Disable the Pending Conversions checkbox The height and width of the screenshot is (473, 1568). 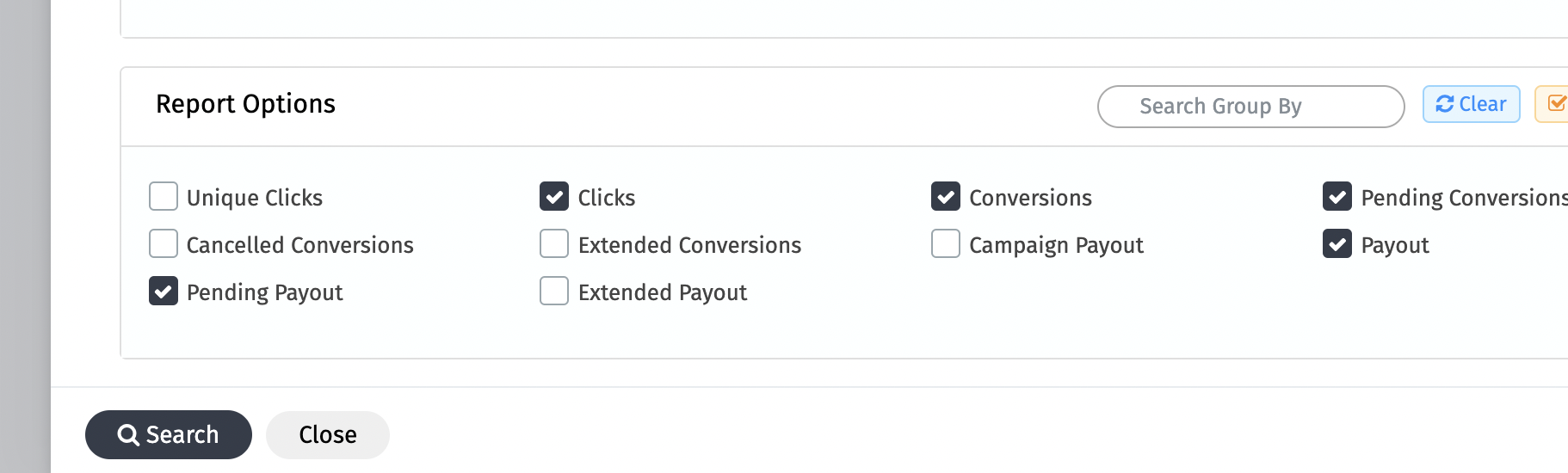coord(1337,196)
